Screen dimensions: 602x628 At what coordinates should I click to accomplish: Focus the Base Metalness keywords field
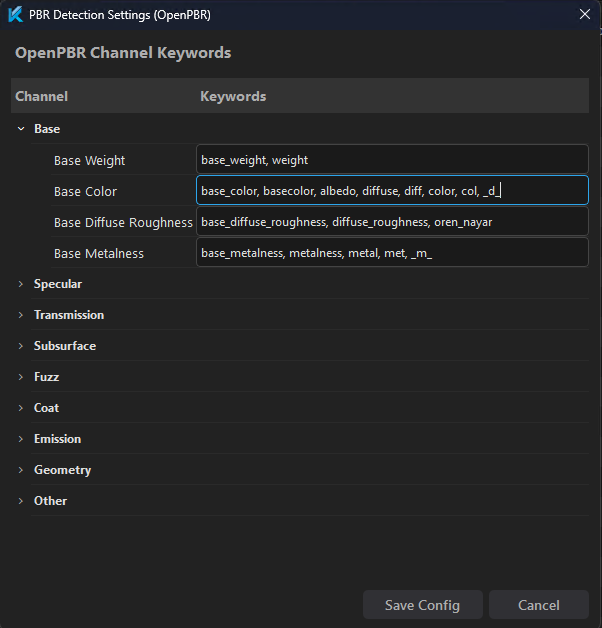(392, 252)
